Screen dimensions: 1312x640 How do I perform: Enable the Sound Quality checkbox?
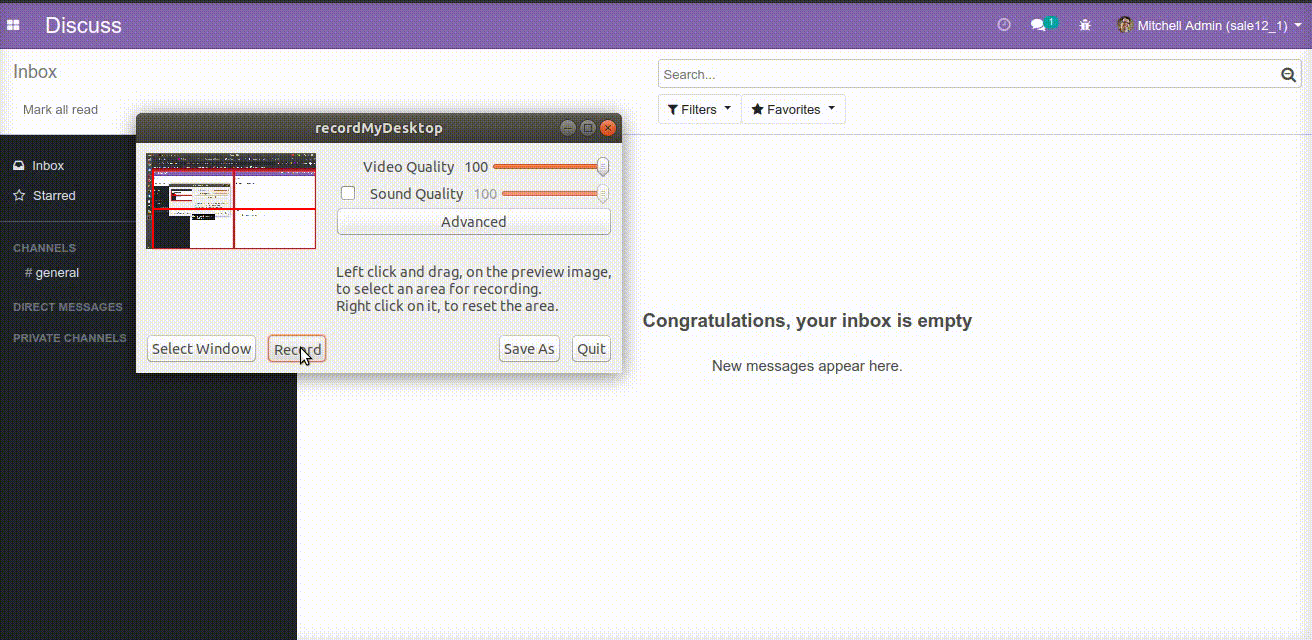(348, 193)
